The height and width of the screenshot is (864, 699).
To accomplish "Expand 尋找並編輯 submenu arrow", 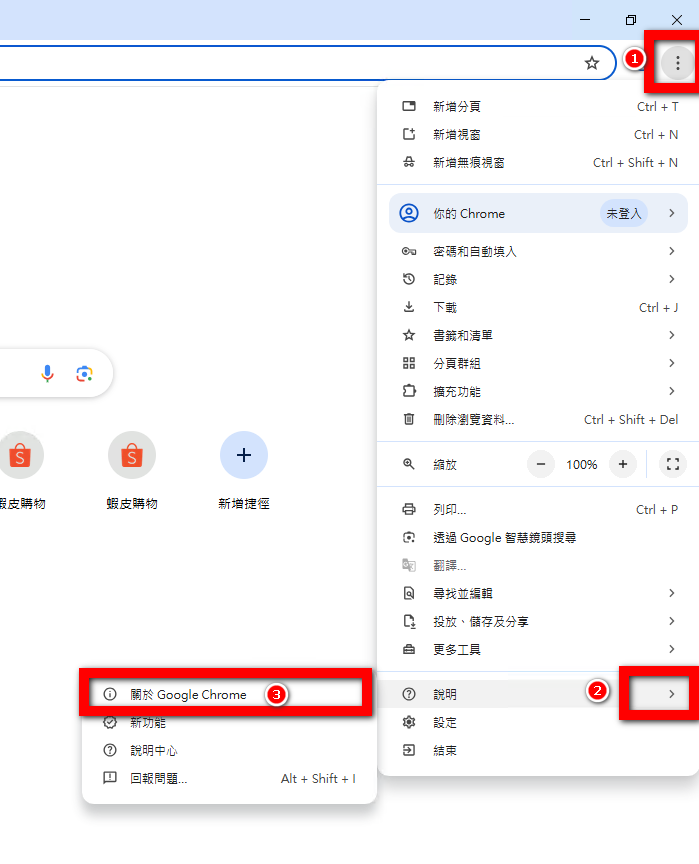I will (671, 593).
